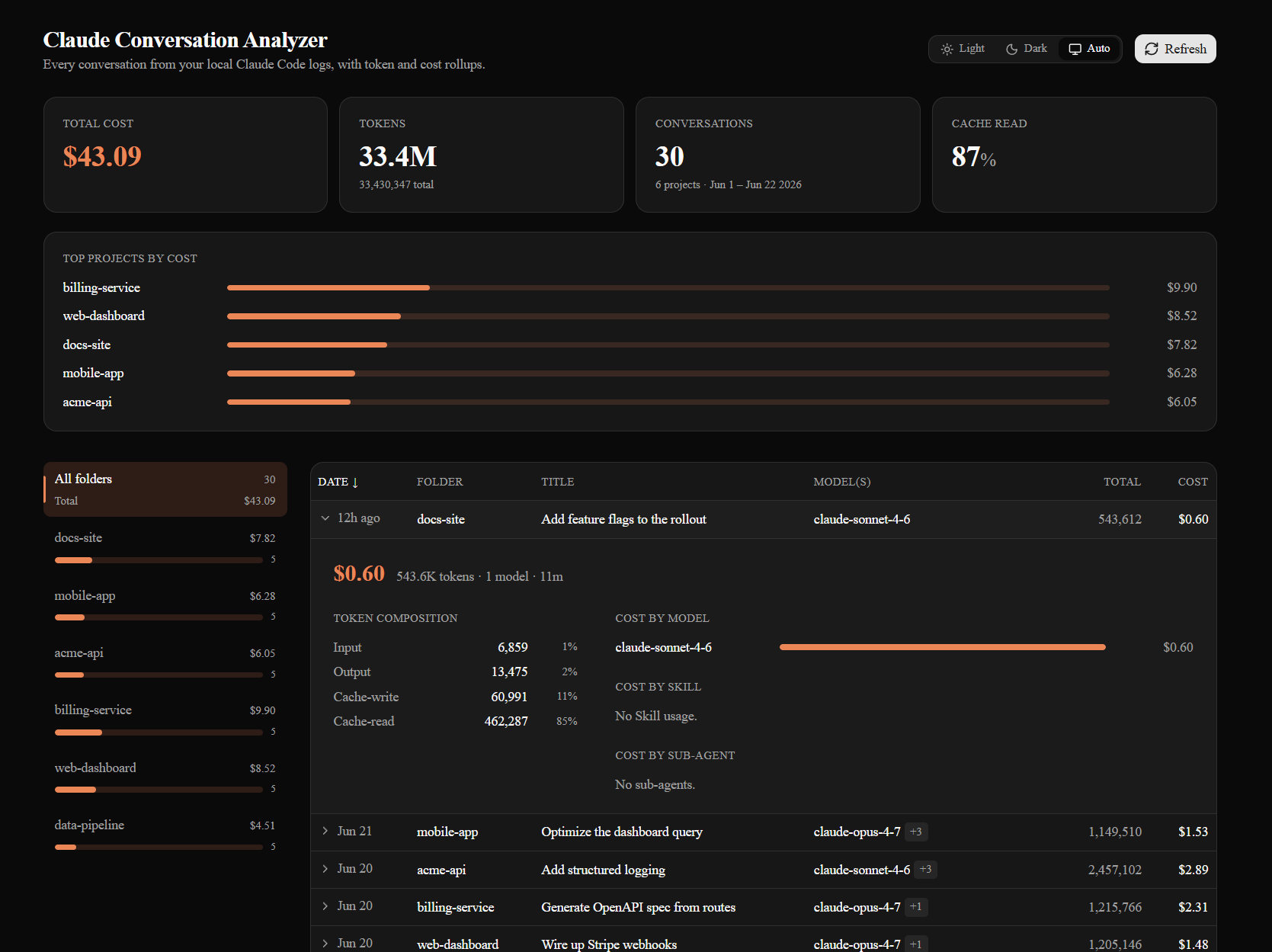The width and height of the screenshot is (1272, 952).
Task: Click the +1 models badge on the billing-service row
Action: 916,906
